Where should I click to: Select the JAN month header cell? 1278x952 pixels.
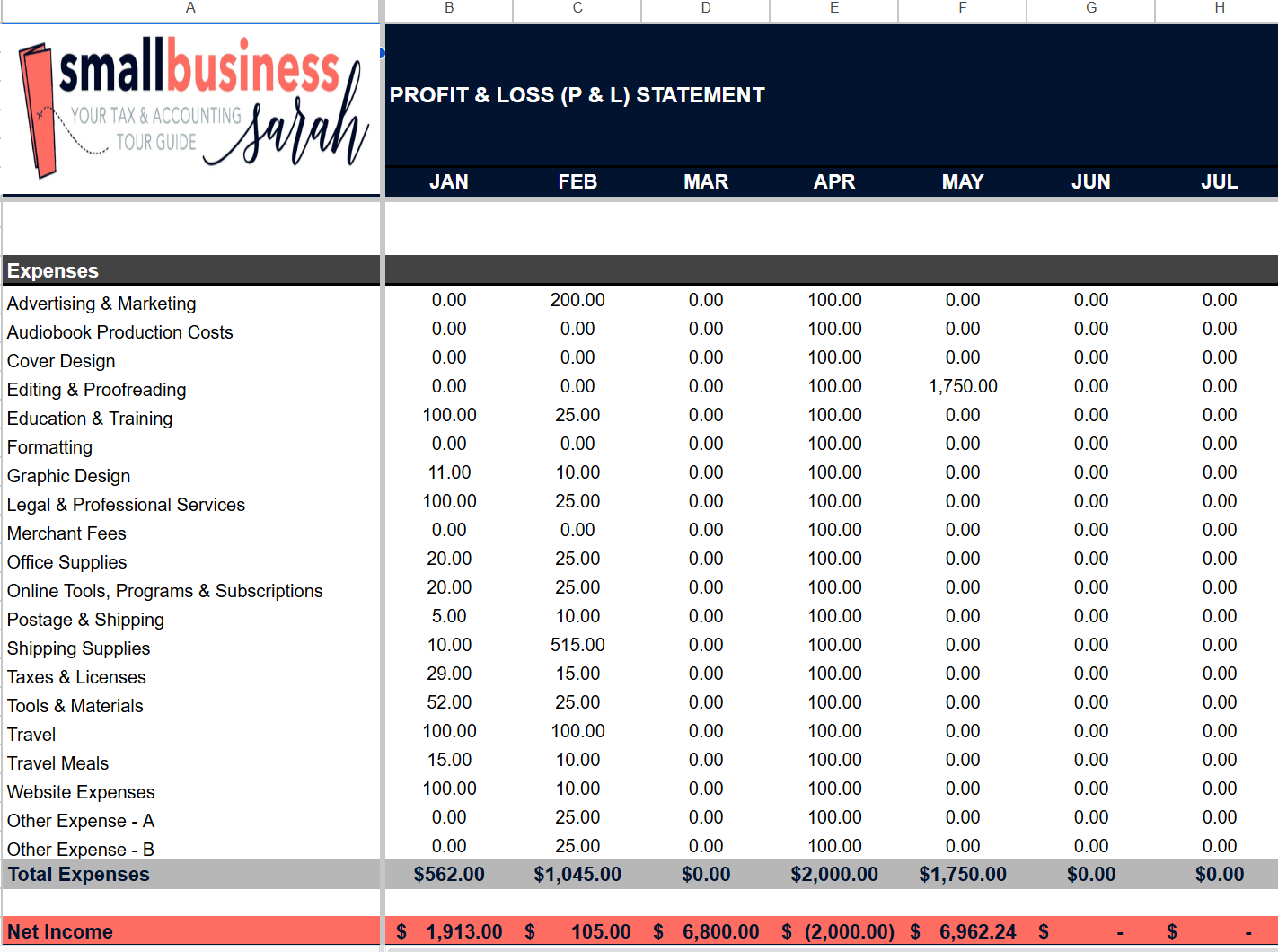448,181
